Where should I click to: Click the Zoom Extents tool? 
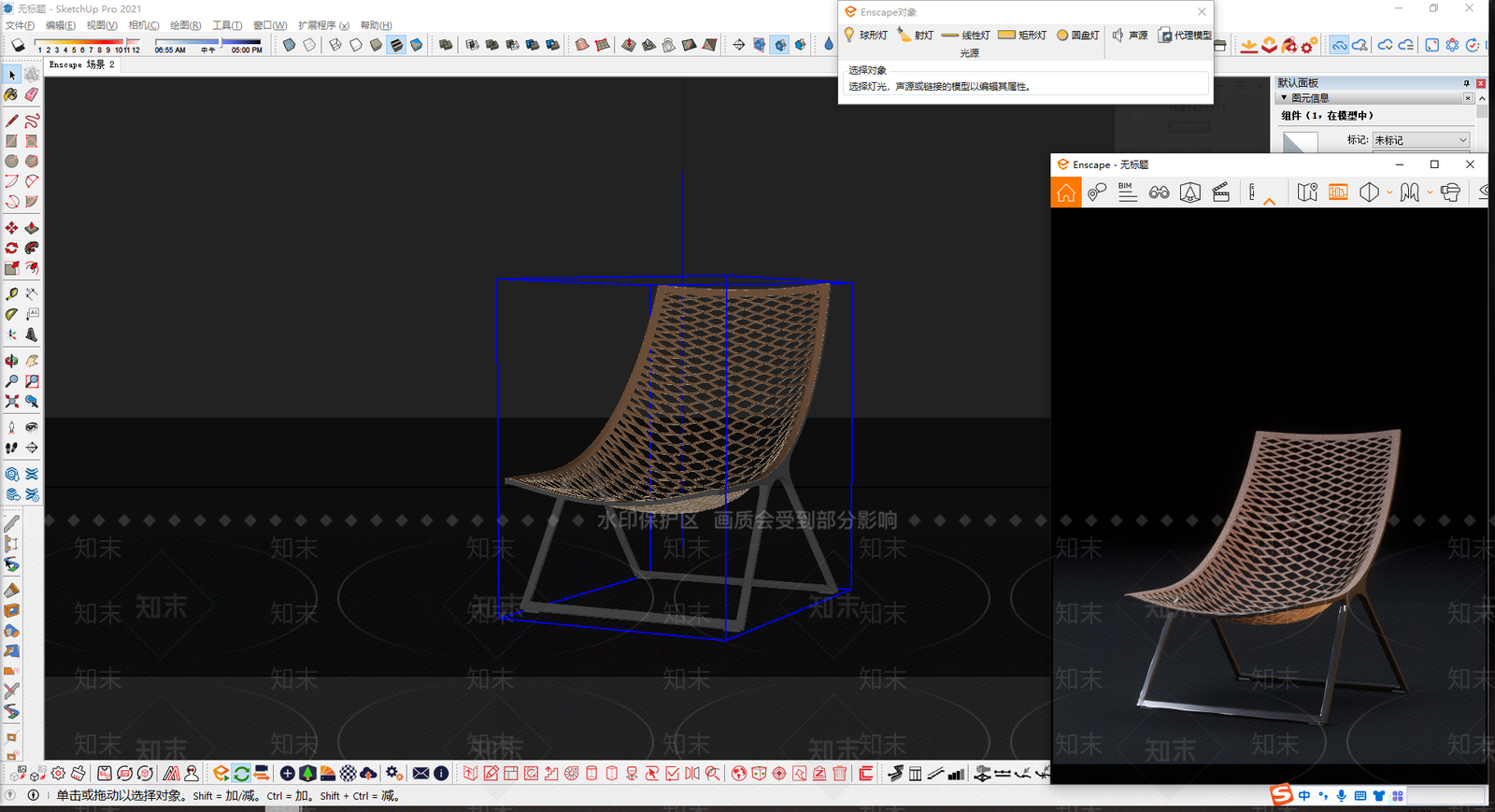(x=11, y=401)
